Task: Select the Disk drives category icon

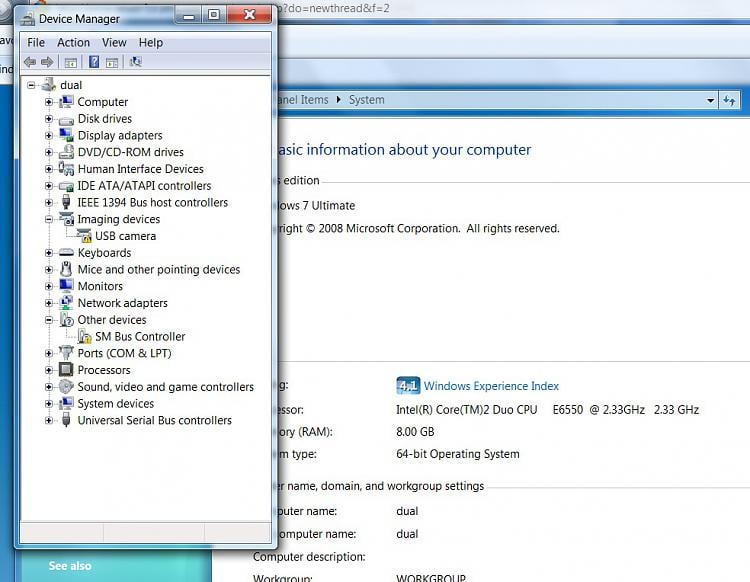Action: pyautogui.click(x=66, y=119)
